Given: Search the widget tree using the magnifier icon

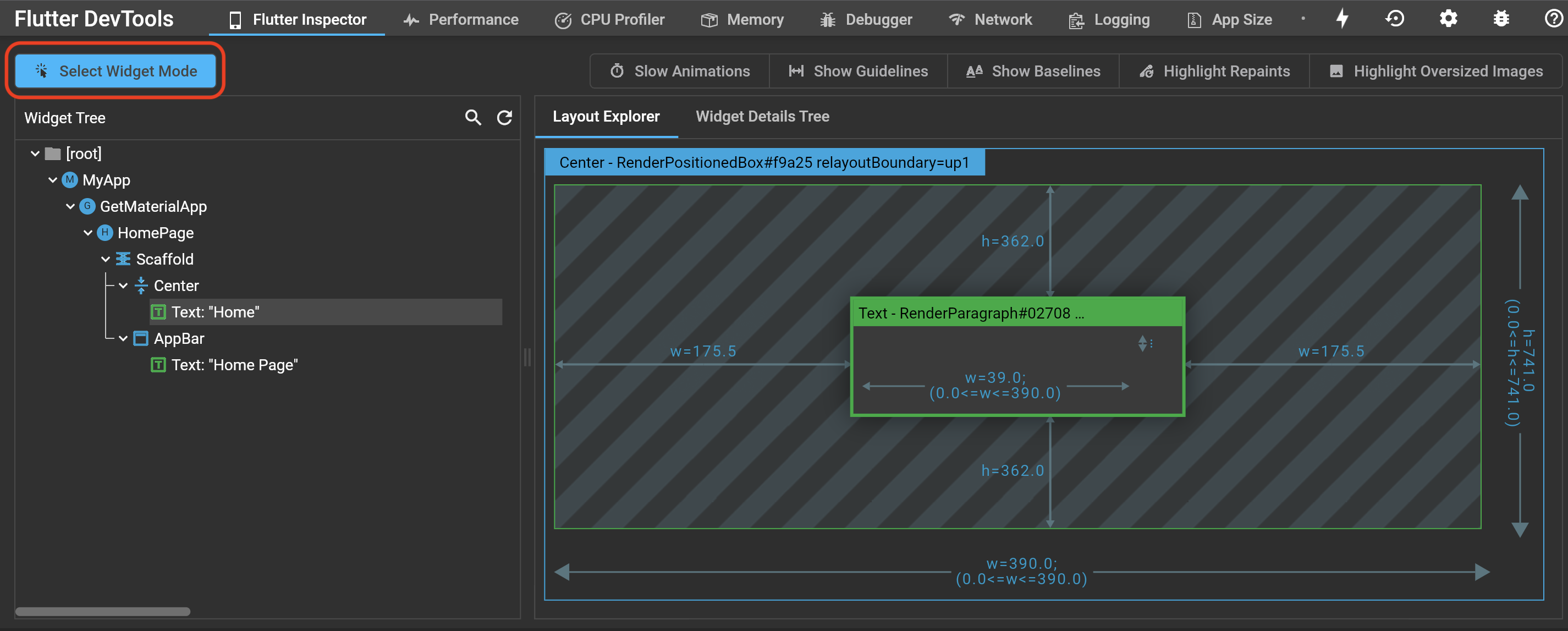Looking at the screenshot, I should (x=473, y=118).
